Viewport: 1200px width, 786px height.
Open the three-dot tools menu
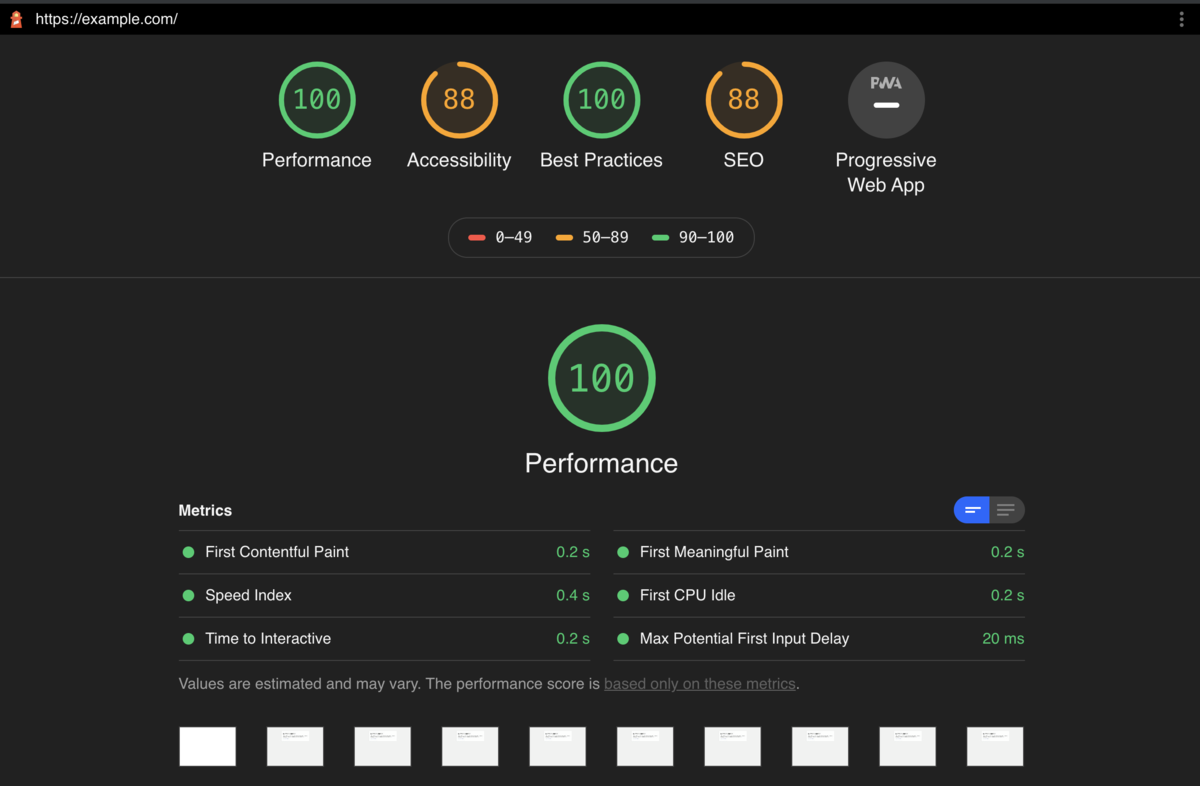[x=1182, y=19]
